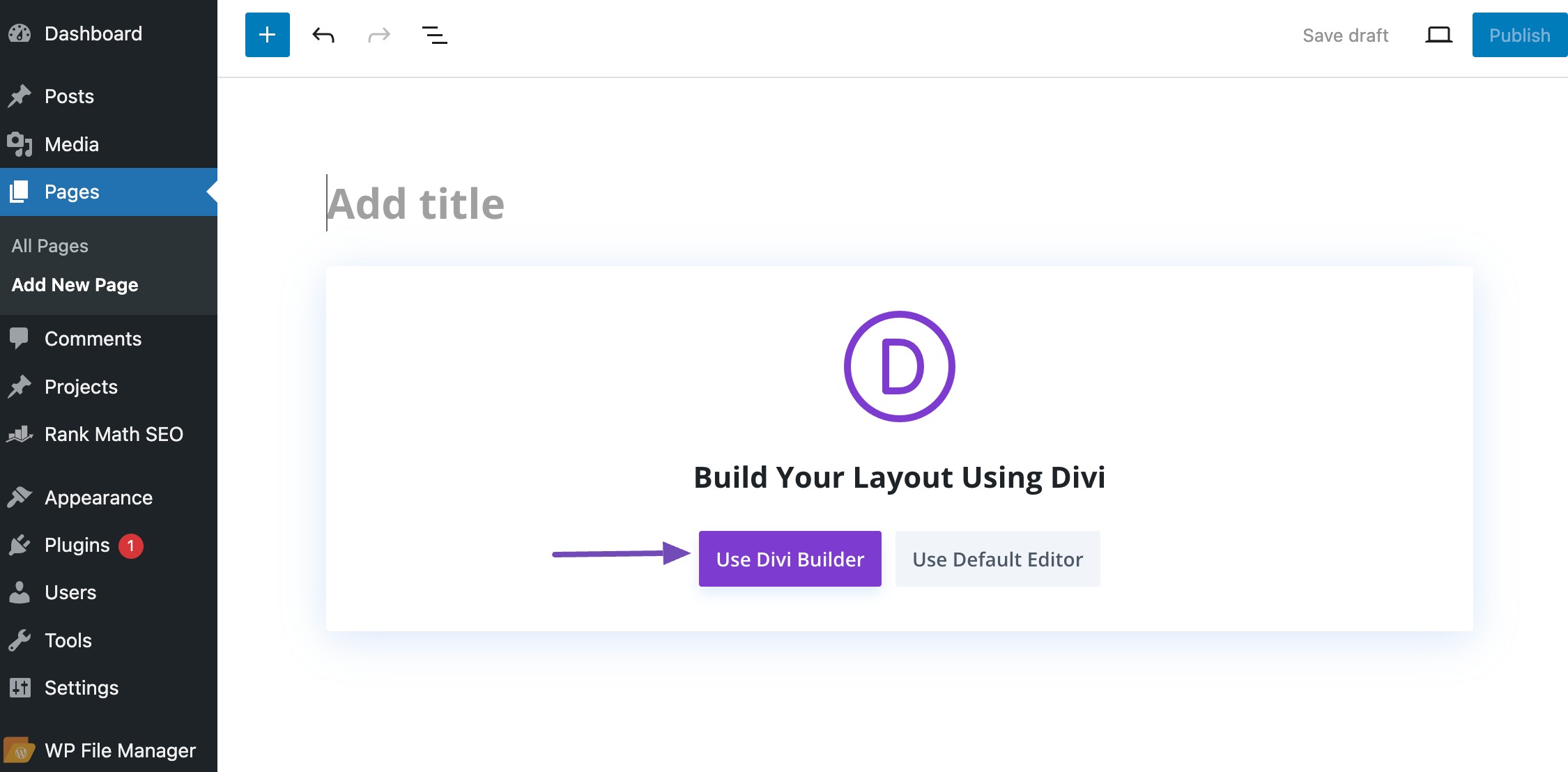Open the Users menu

(x=70, y=592)
